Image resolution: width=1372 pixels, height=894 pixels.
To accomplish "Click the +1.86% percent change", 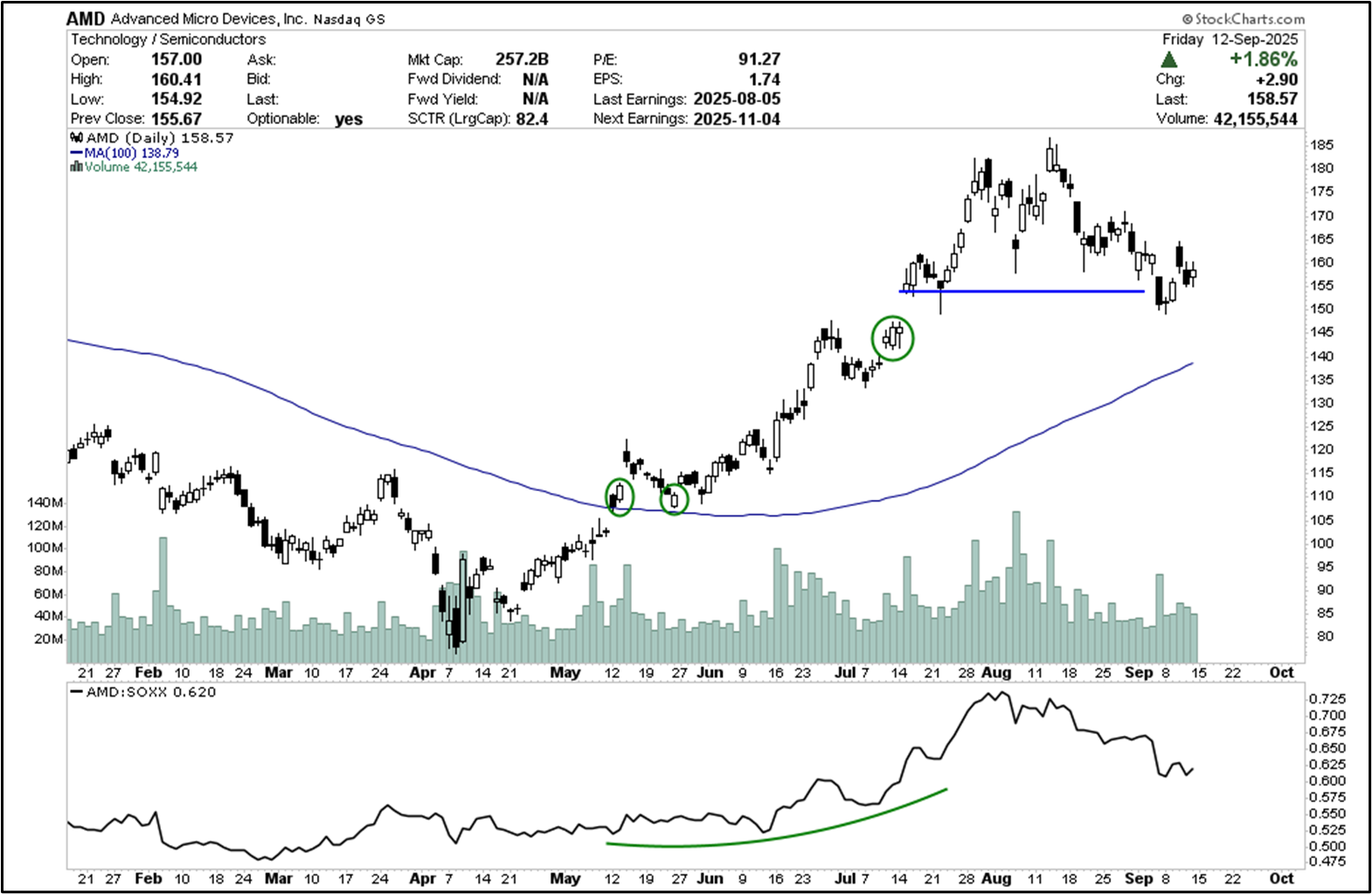I will (x=1263, y=59).
